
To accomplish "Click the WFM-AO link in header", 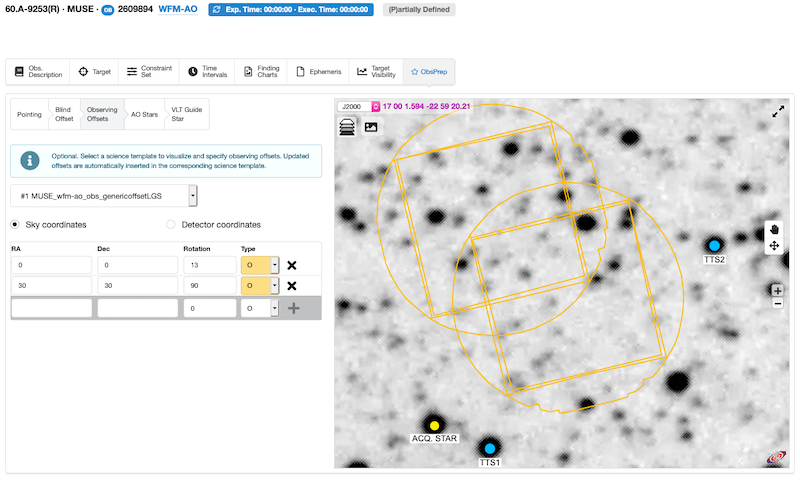I will [x=179, y=10].
